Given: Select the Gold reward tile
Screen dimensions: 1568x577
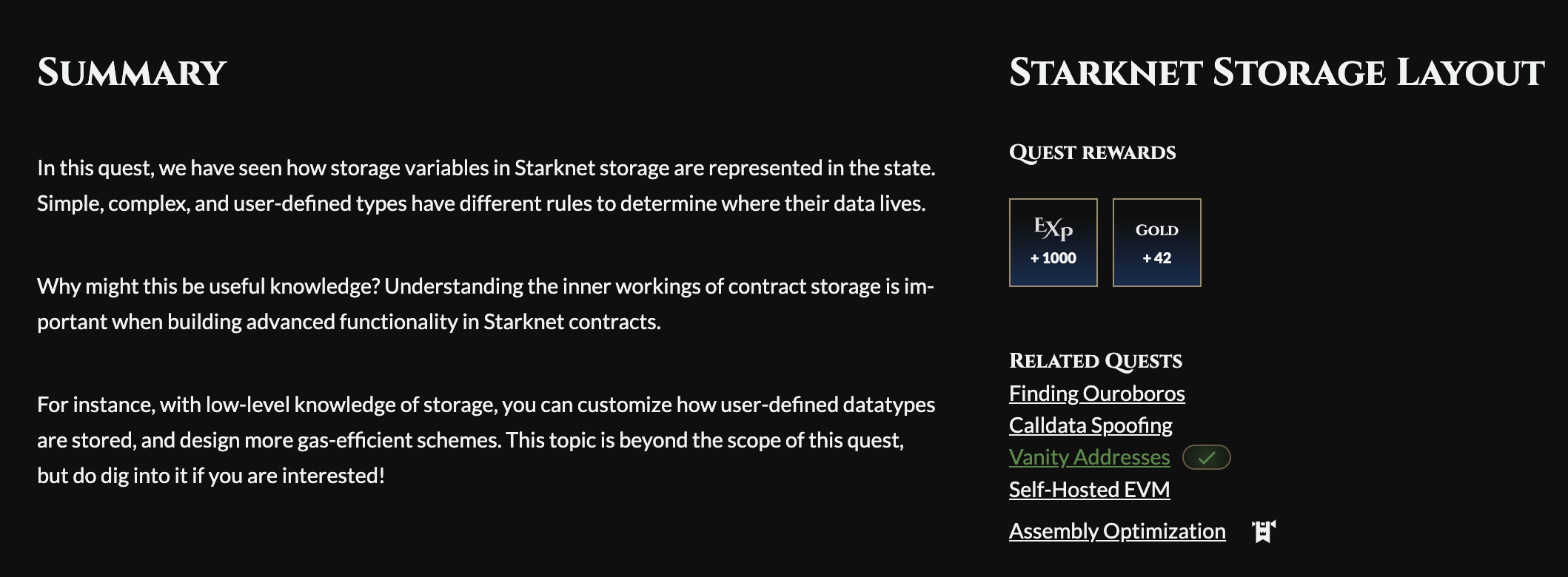Looking at the screenshot, I should click(x=1157, y=243).
